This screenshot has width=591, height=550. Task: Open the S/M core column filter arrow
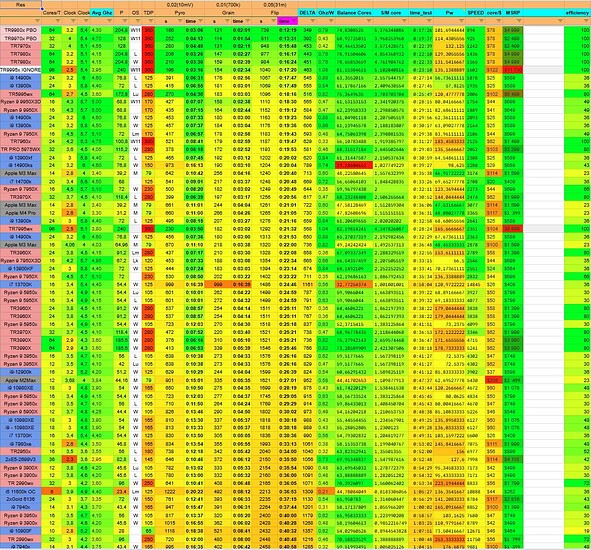pyautogui.click(x=404, y=21)
